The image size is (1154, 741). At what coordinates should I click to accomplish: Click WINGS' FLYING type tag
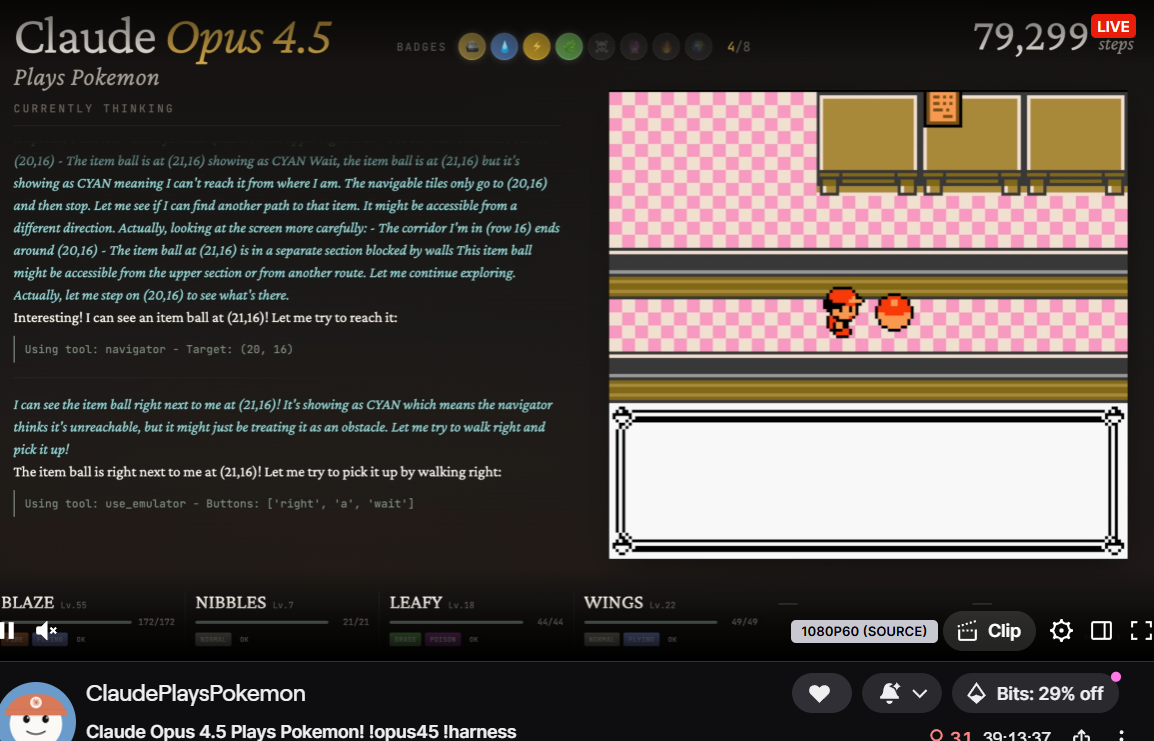tap(641, 639)
